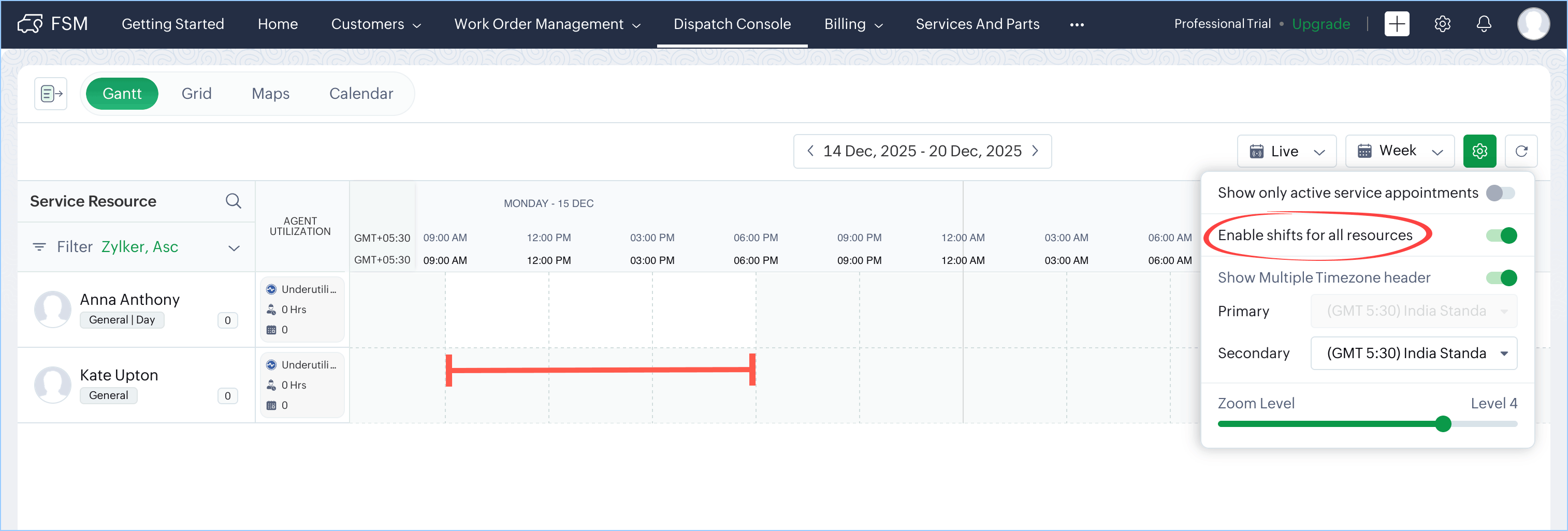This screenshot has height=531, width=1568.
Task: Click the green Gantt settings gear icon
Action: (1479, 152)
